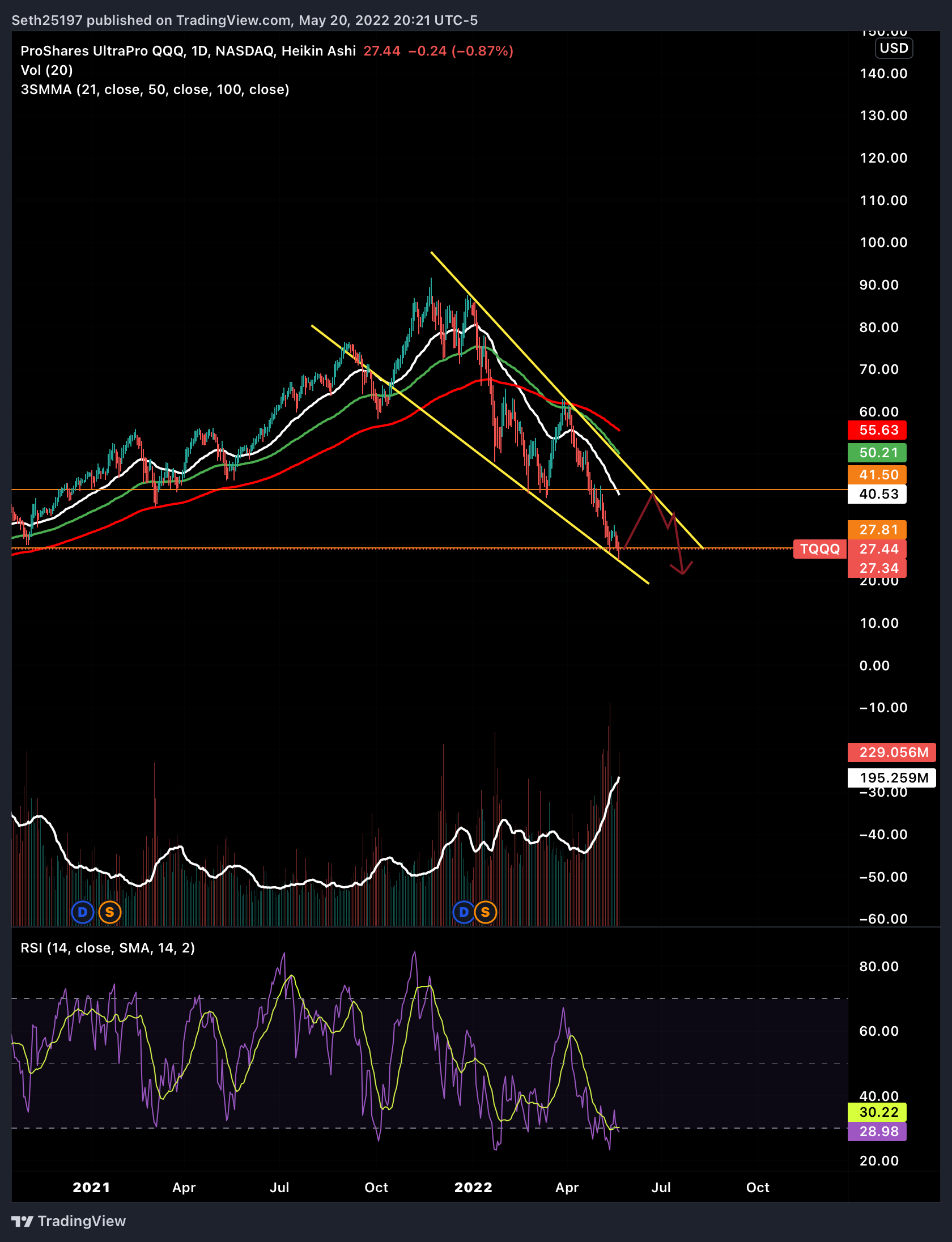952x1242 pixels.
Task: Select the RSI (14, close, SMA, 14, 2) label
Action: point(108,948)
